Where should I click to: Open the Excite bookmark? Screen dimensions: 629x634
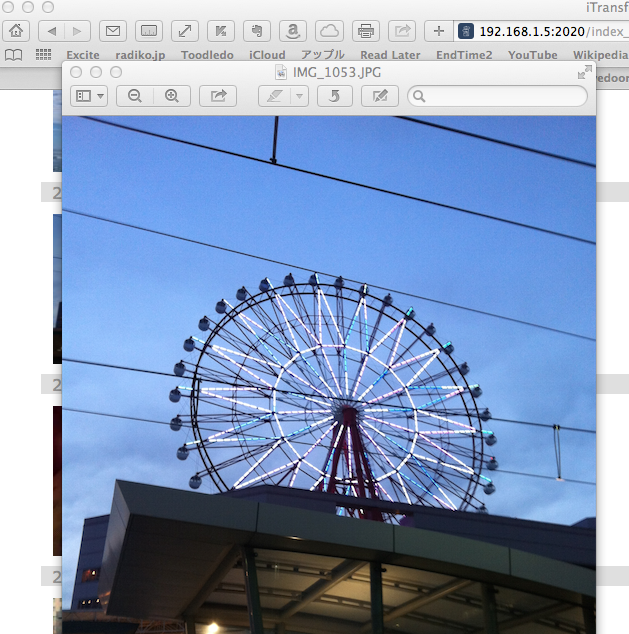pos(83,55)
